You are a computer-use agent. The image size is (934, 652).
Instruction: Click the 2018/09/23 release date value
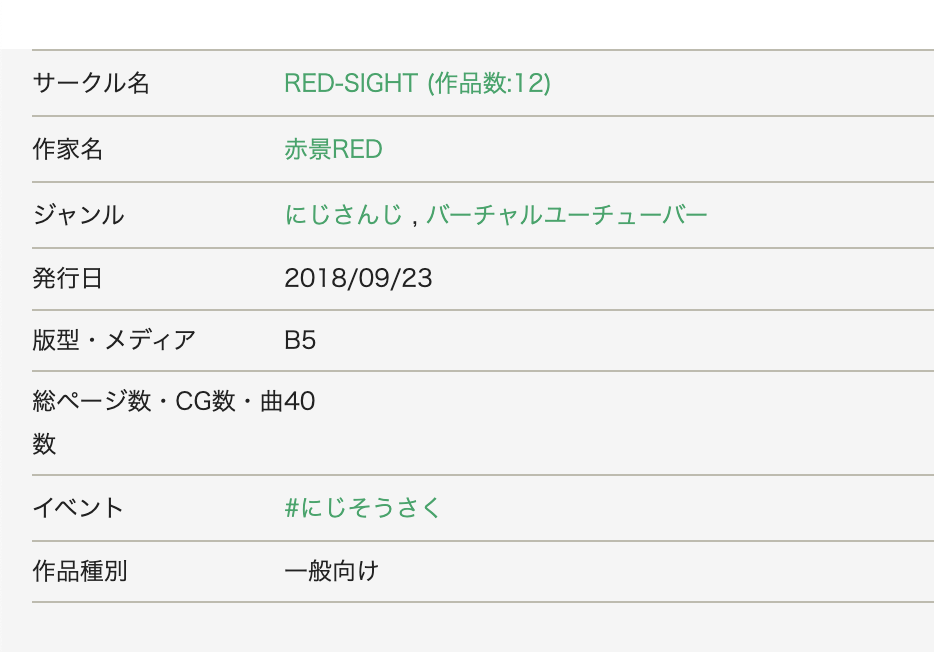point(358,278)
